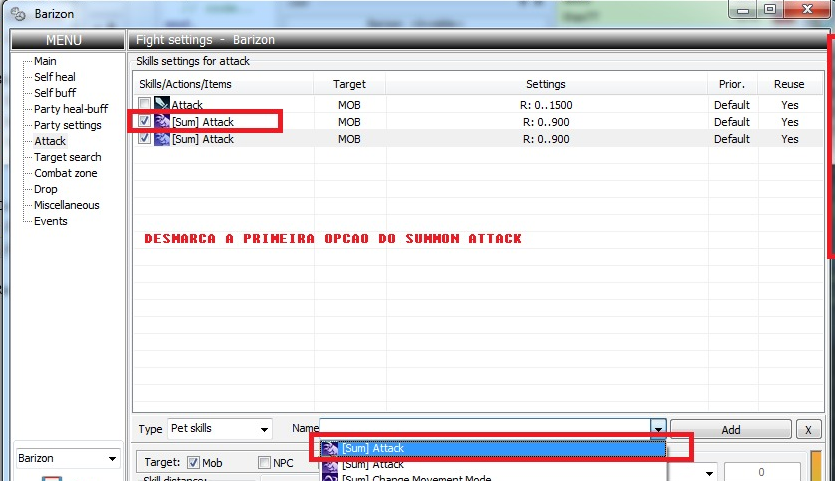
Task: Uncheck the first [Sum] Attack checkbox
Action: click(x=145, y=122)
